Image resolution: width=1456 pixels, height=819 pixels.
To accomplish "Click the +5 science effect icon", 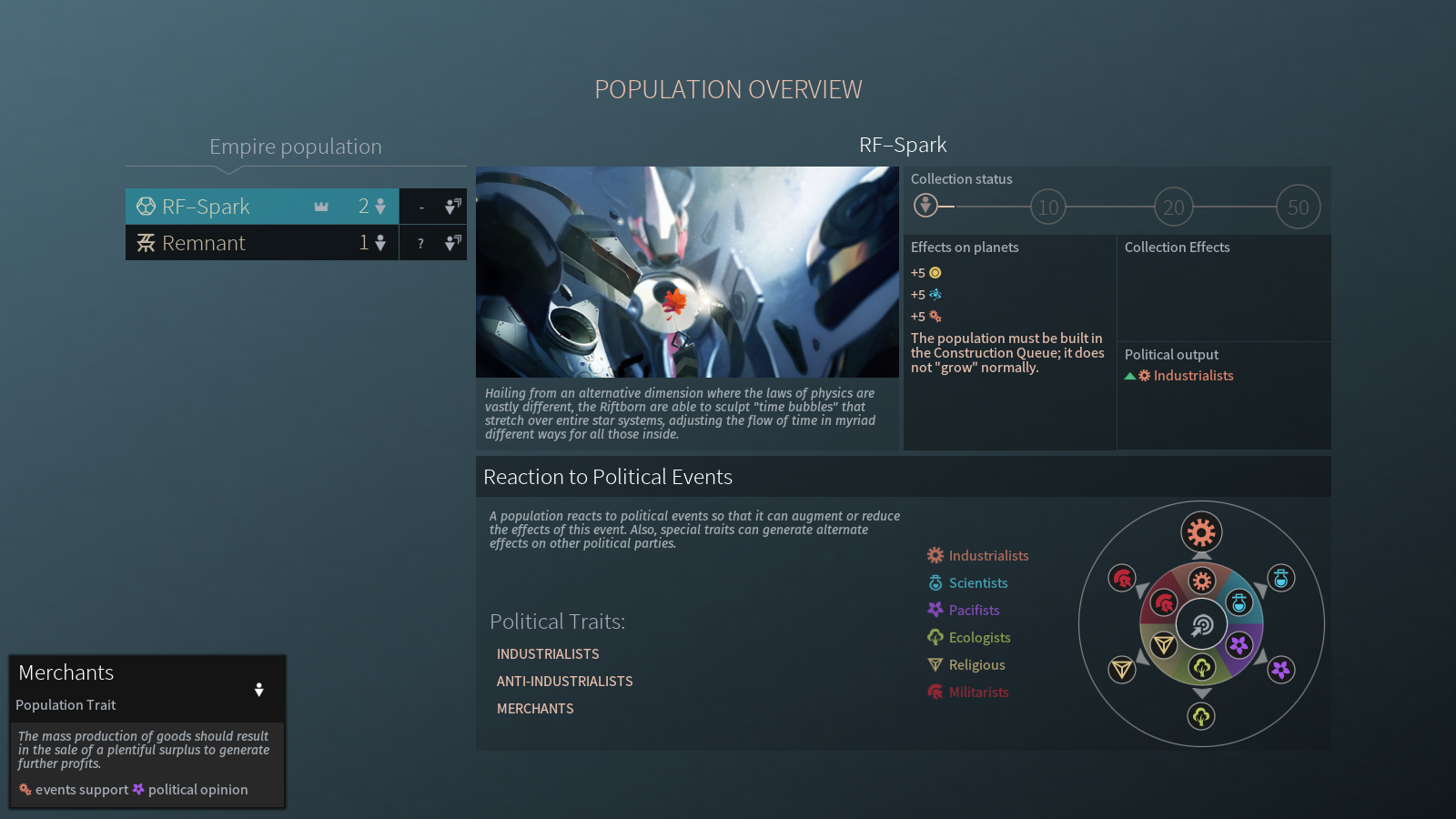I will click(935, 295).
